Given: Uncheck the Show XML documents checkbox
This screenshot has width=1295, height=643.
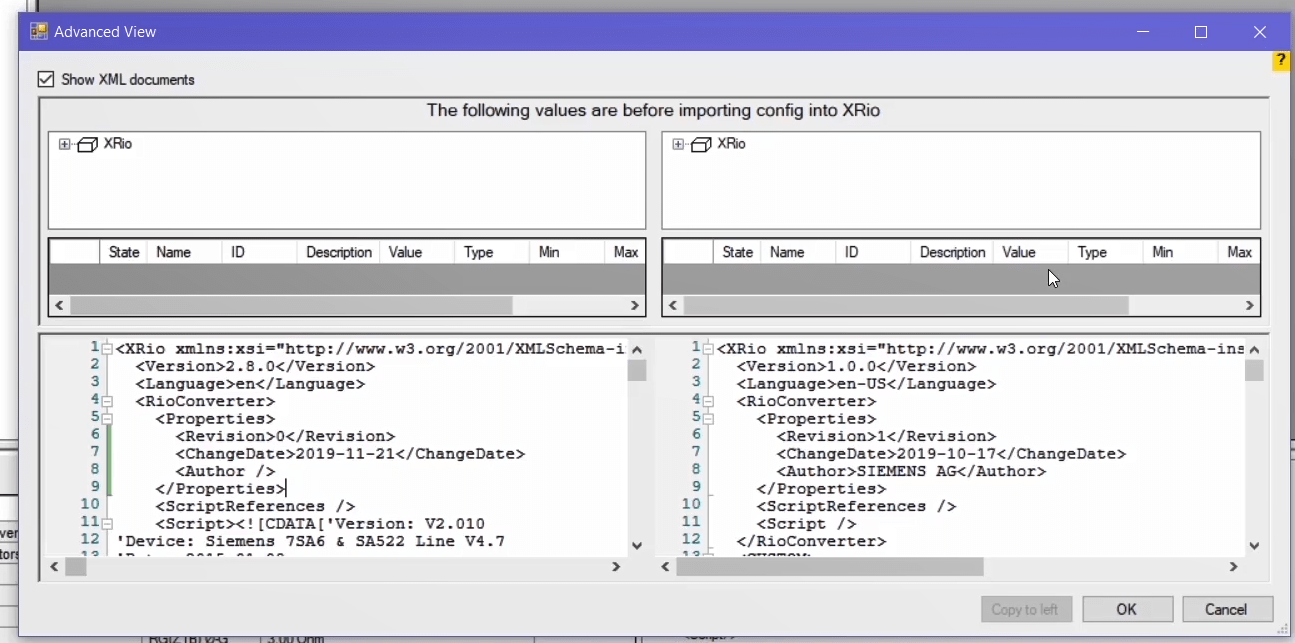Looking at the screenshot, I should click(45, 79).
